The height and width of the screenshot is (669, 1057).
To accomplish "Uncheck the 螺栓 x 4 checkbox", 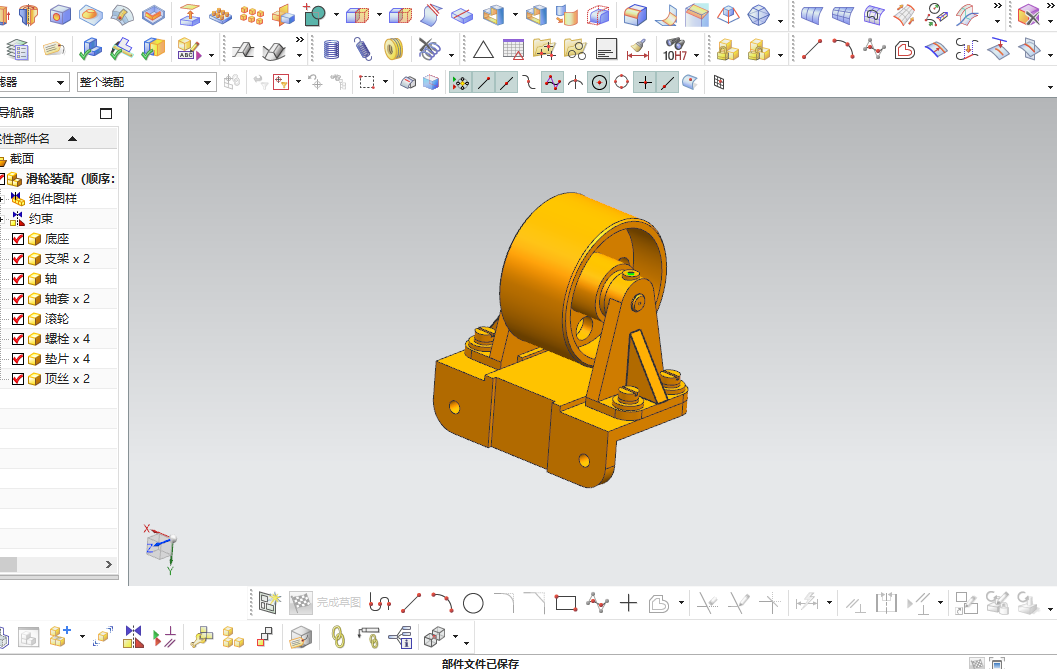I will pyautogui.click(x=18, y=339).
